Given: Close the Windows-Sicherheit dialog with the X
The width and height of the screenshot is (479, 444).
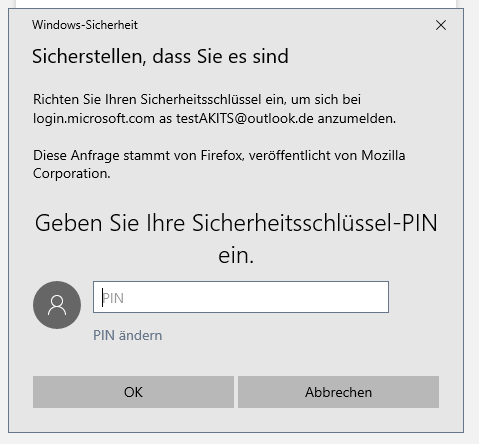Looking at the screenshot, I should tap(441, 25).
